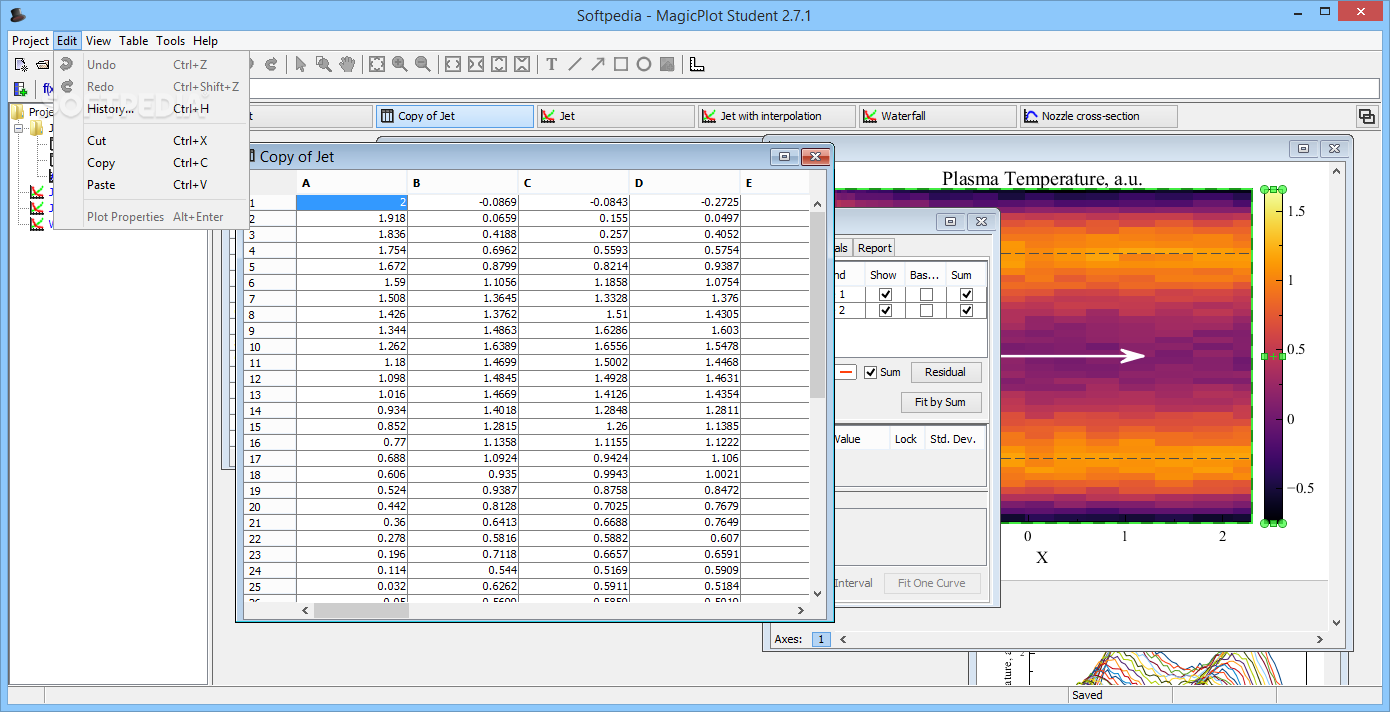Click the Fit One Curve button

931,583
